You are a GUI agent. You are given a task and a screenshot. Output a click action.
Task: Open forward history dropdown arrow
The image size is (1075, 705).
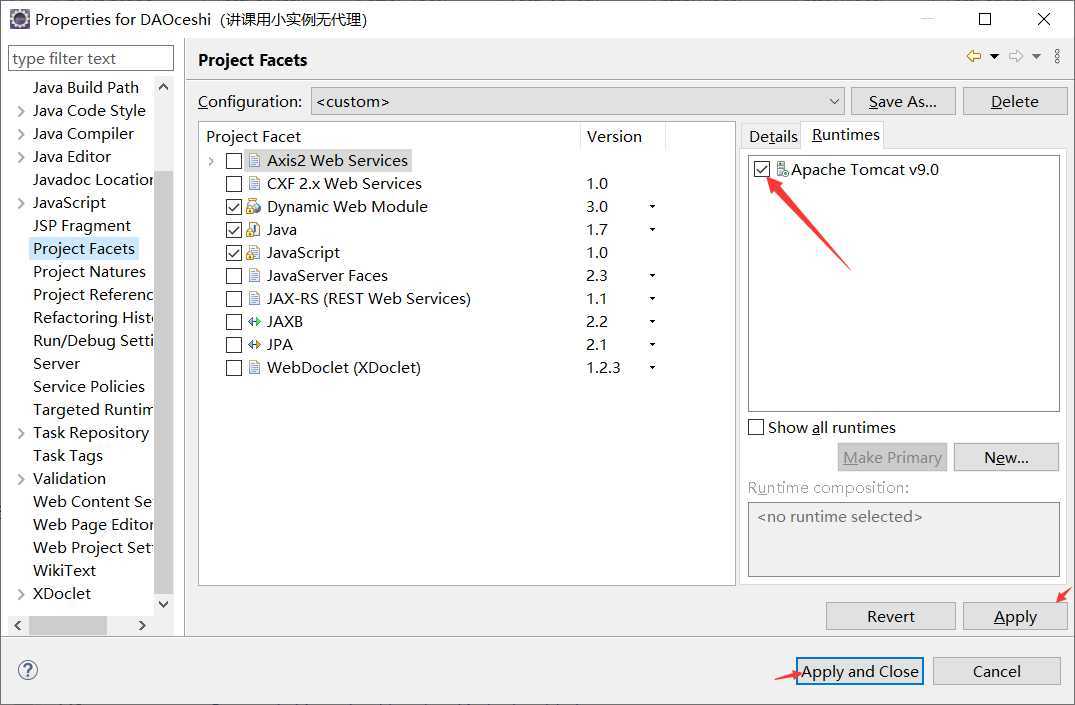tap(1037, 57)
